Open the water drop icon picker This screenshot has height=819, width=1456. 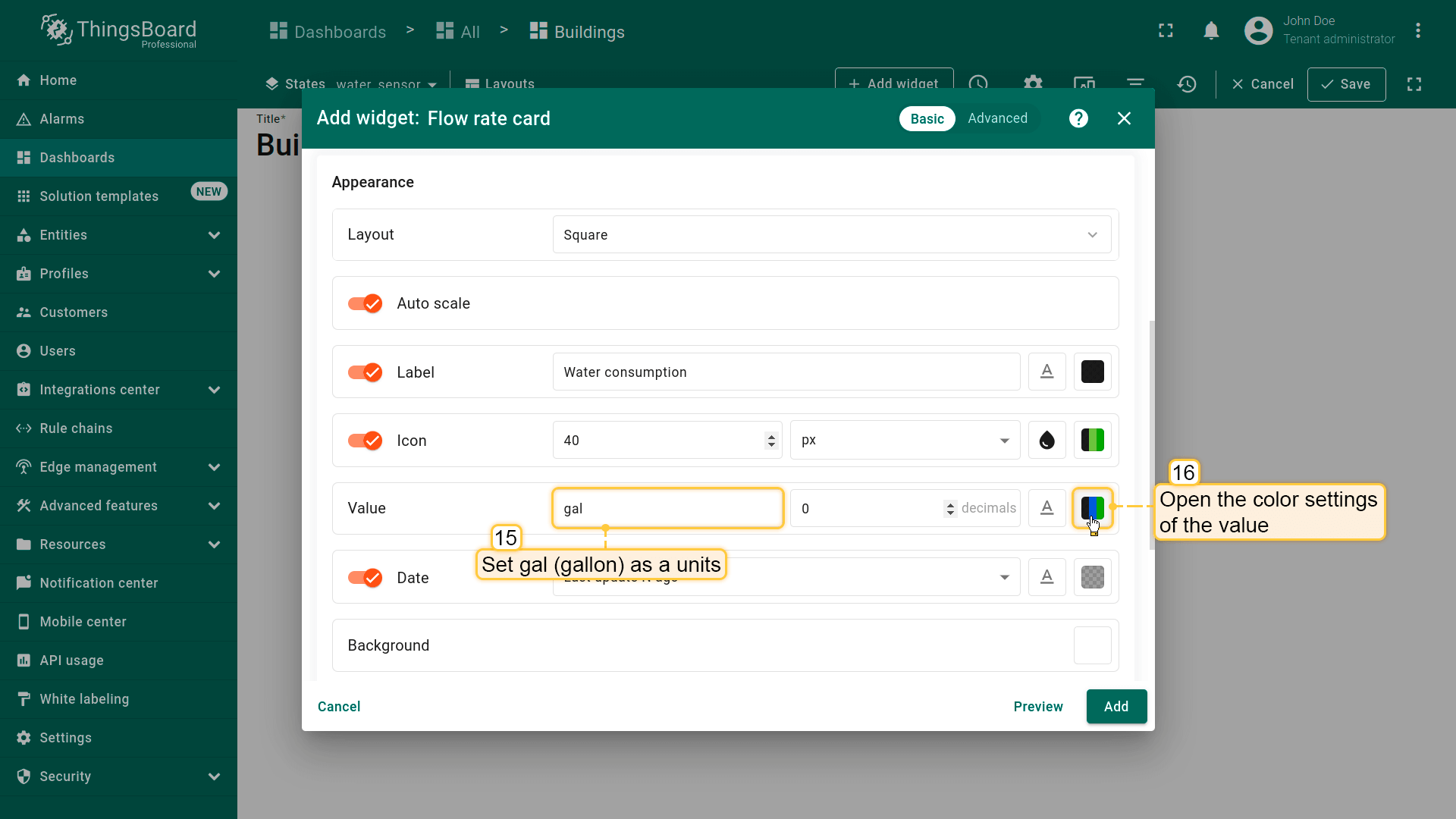[x=1046, y=441]
